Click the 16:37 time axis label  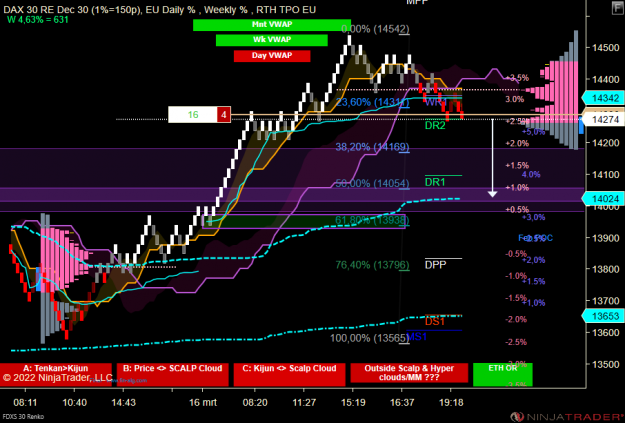pyautogui.click(x=402, y=402)
